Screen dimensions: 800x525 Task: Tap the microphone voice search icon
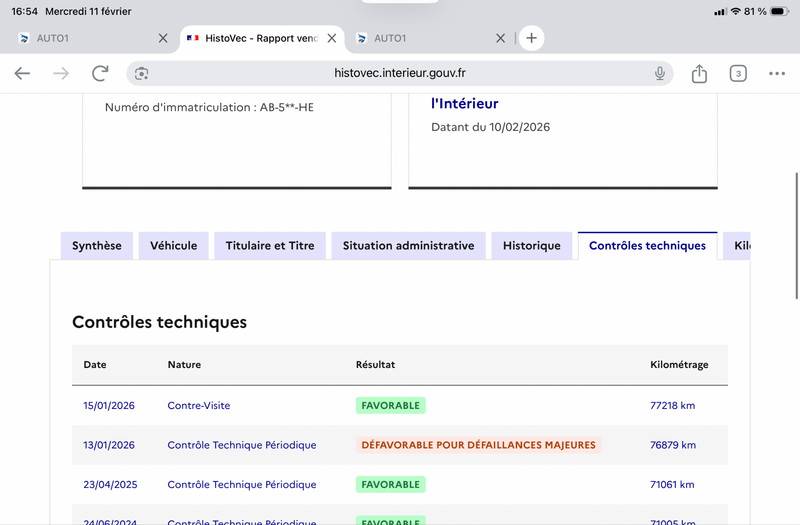[660, 73]
